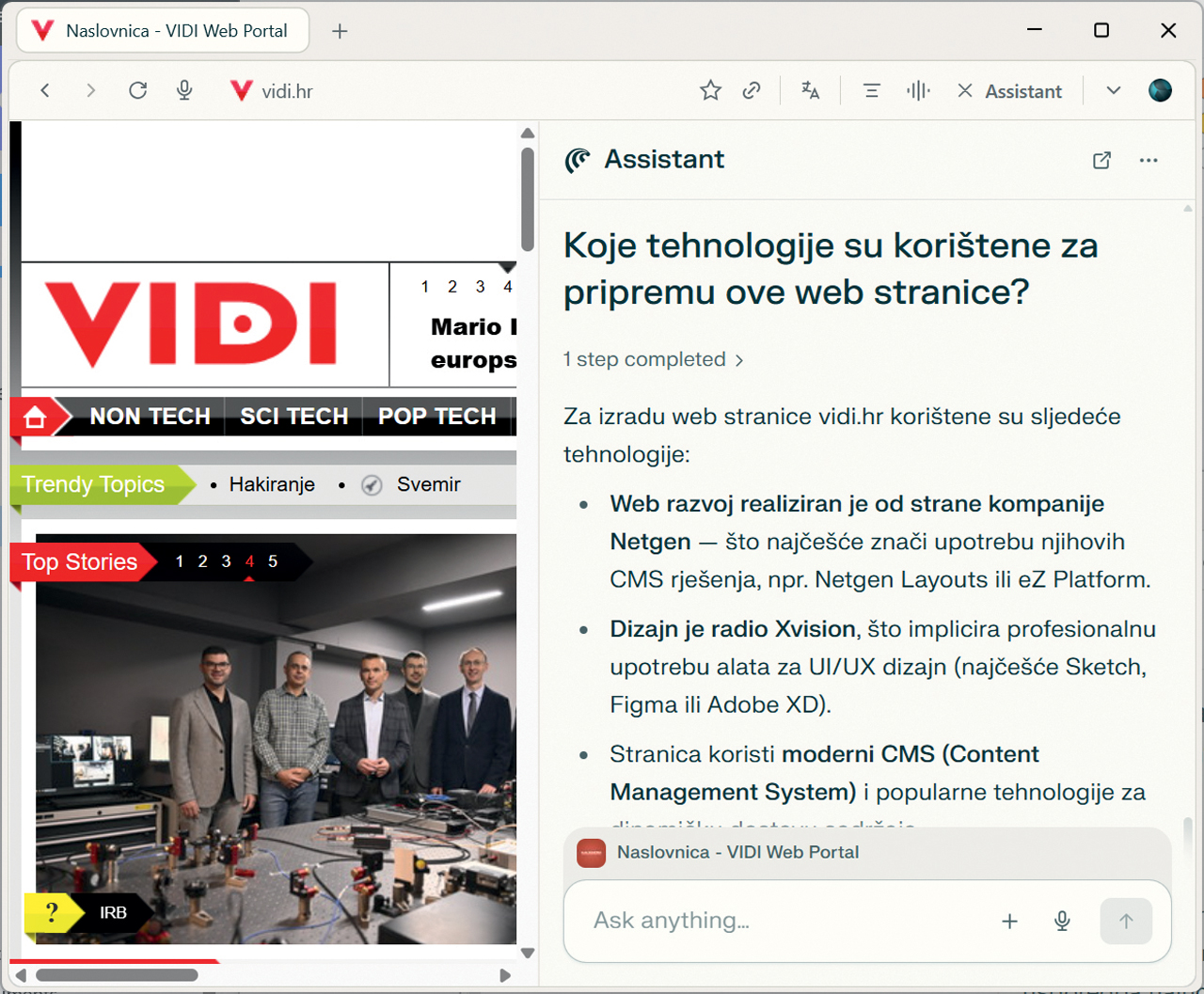Click the plus icon in the Assistant input box
The height and width of the screenshot is (994, 1204).
click(1009, 921)
